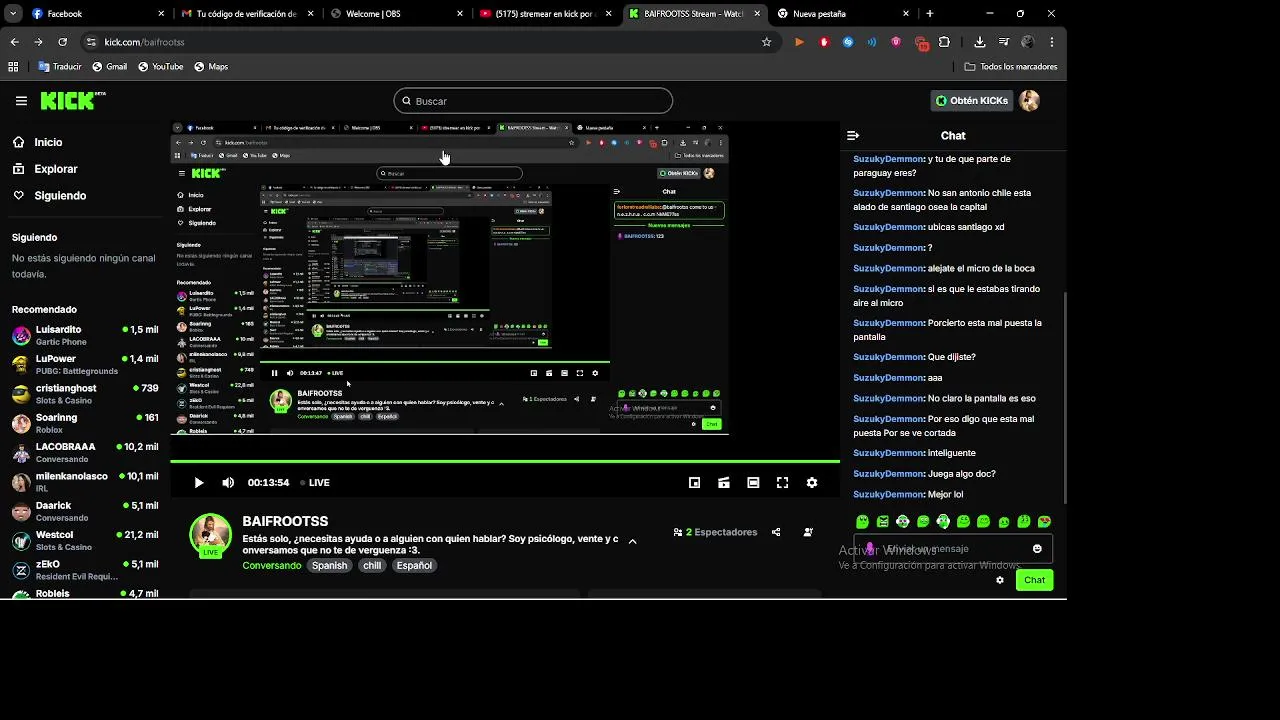Switch to the Welcome | OBS tab
Screen dimensions: 1280x720
pyautogui.click(x=397, y=14)
